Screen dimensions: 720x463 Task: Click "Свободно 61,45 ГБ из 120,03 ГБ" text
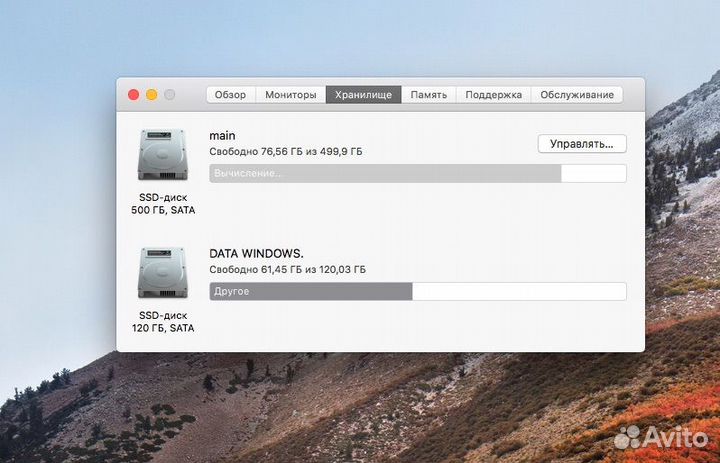coord(287,270)
